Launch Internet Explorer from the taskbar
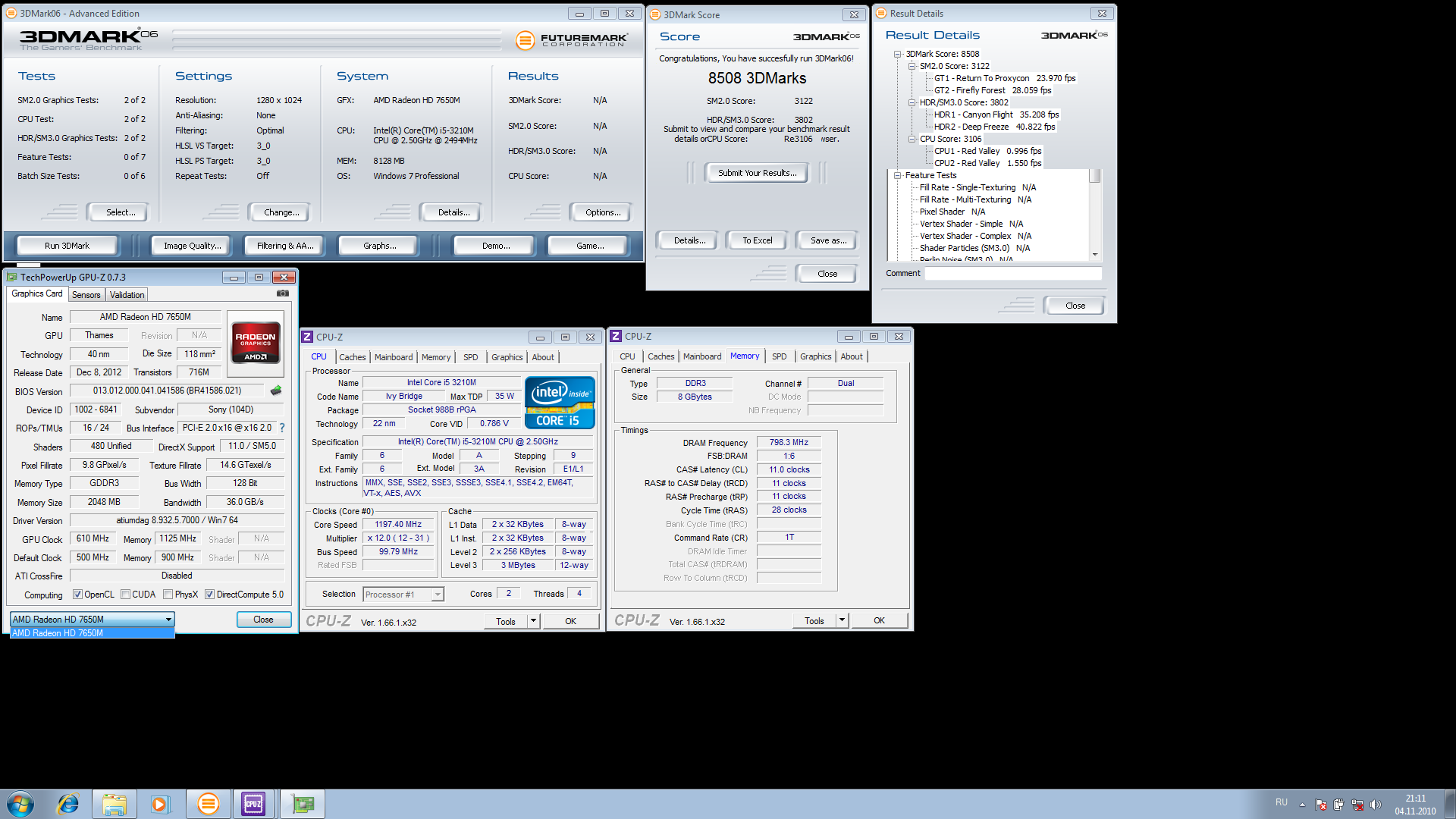The height and width of the screenshot is (819, 1456). 68,804
